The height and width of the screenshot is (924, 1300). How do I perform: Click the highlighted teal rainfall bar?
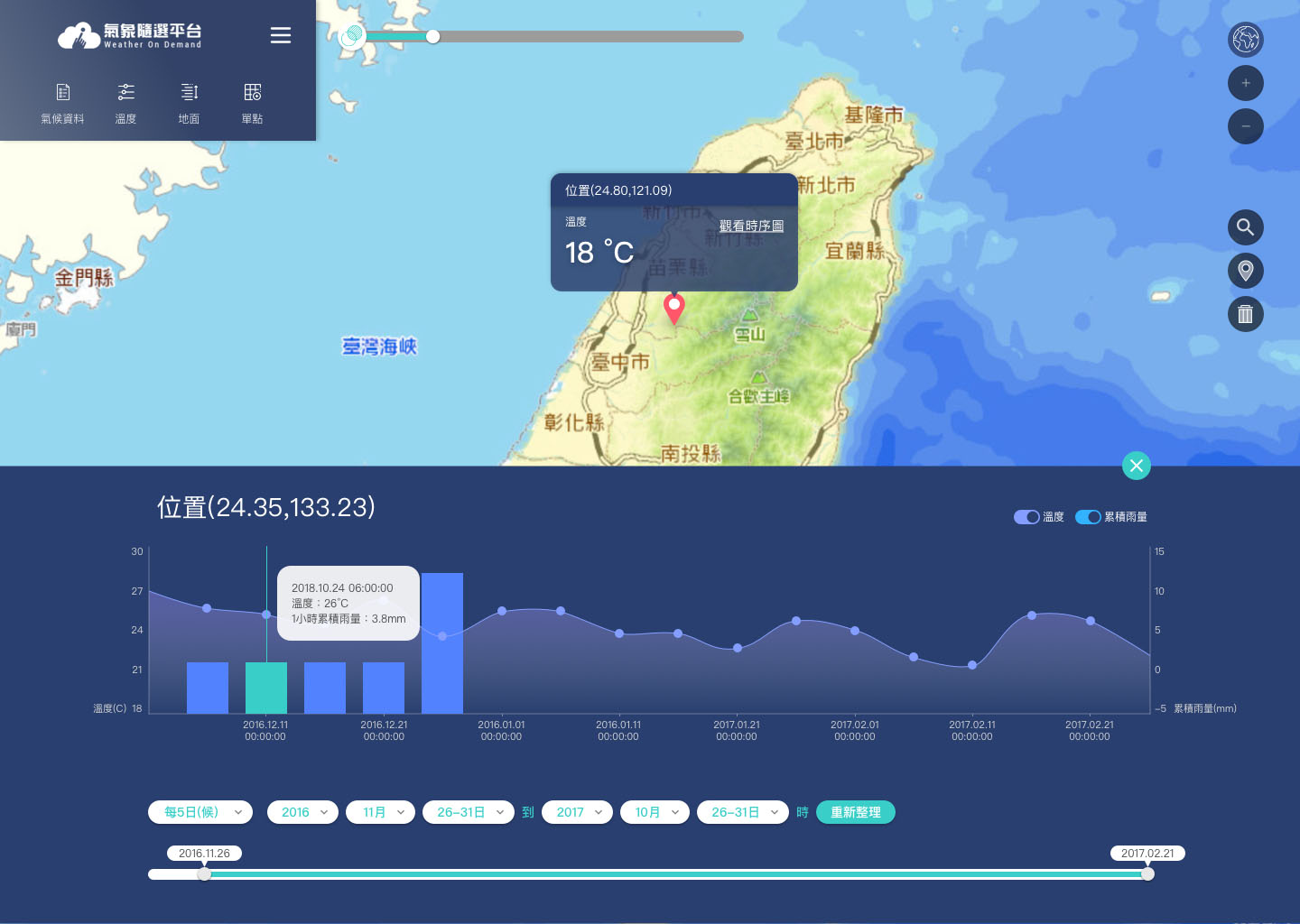[266, 688]
